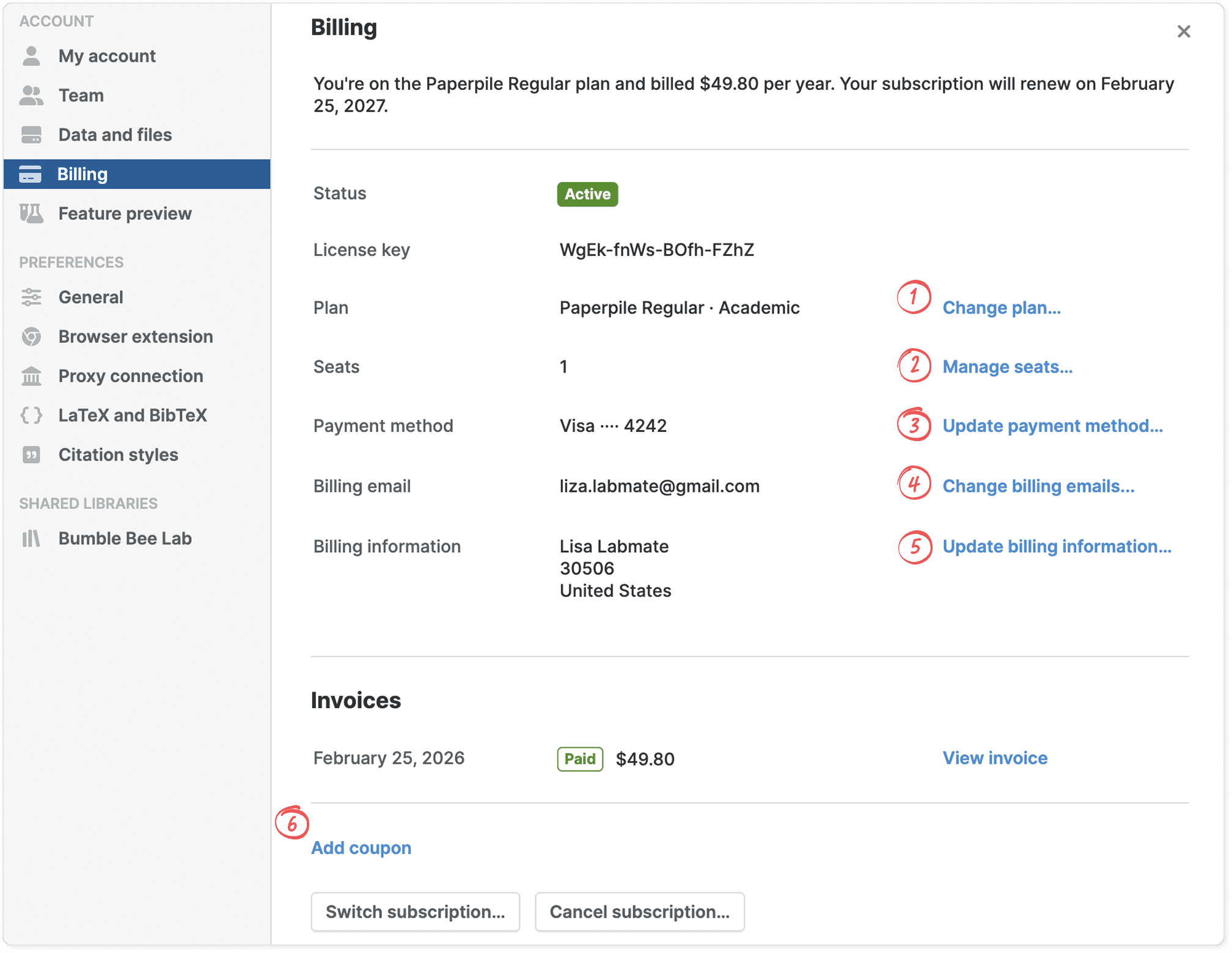Click the Team people icon
1232x953 pixels.
[x=31, y=96]
